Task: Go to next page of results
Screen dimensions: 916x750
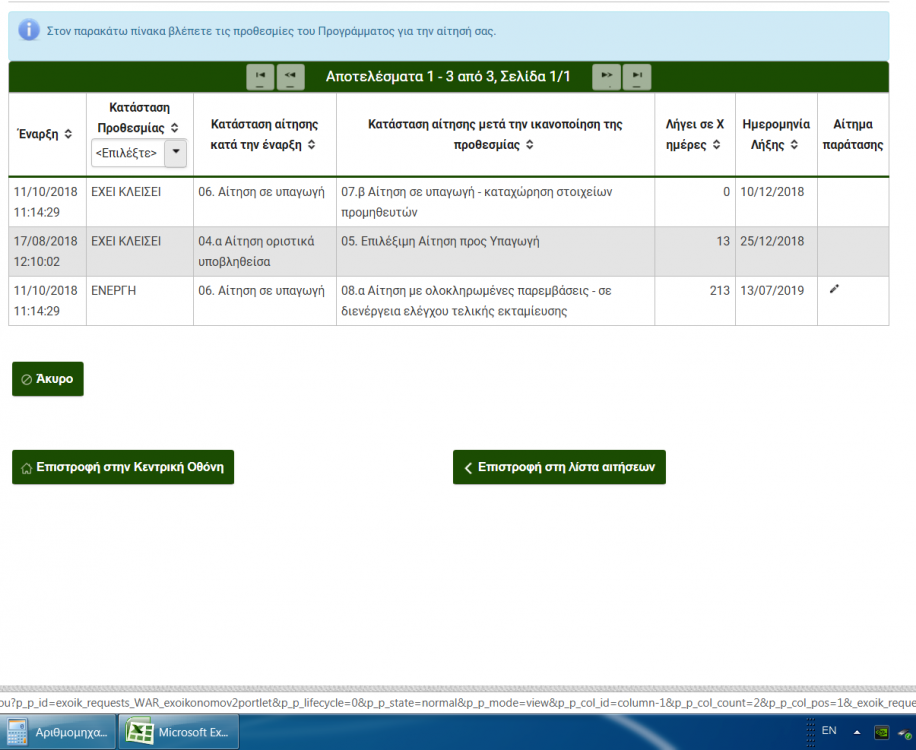Action: (x=606, y=76)
